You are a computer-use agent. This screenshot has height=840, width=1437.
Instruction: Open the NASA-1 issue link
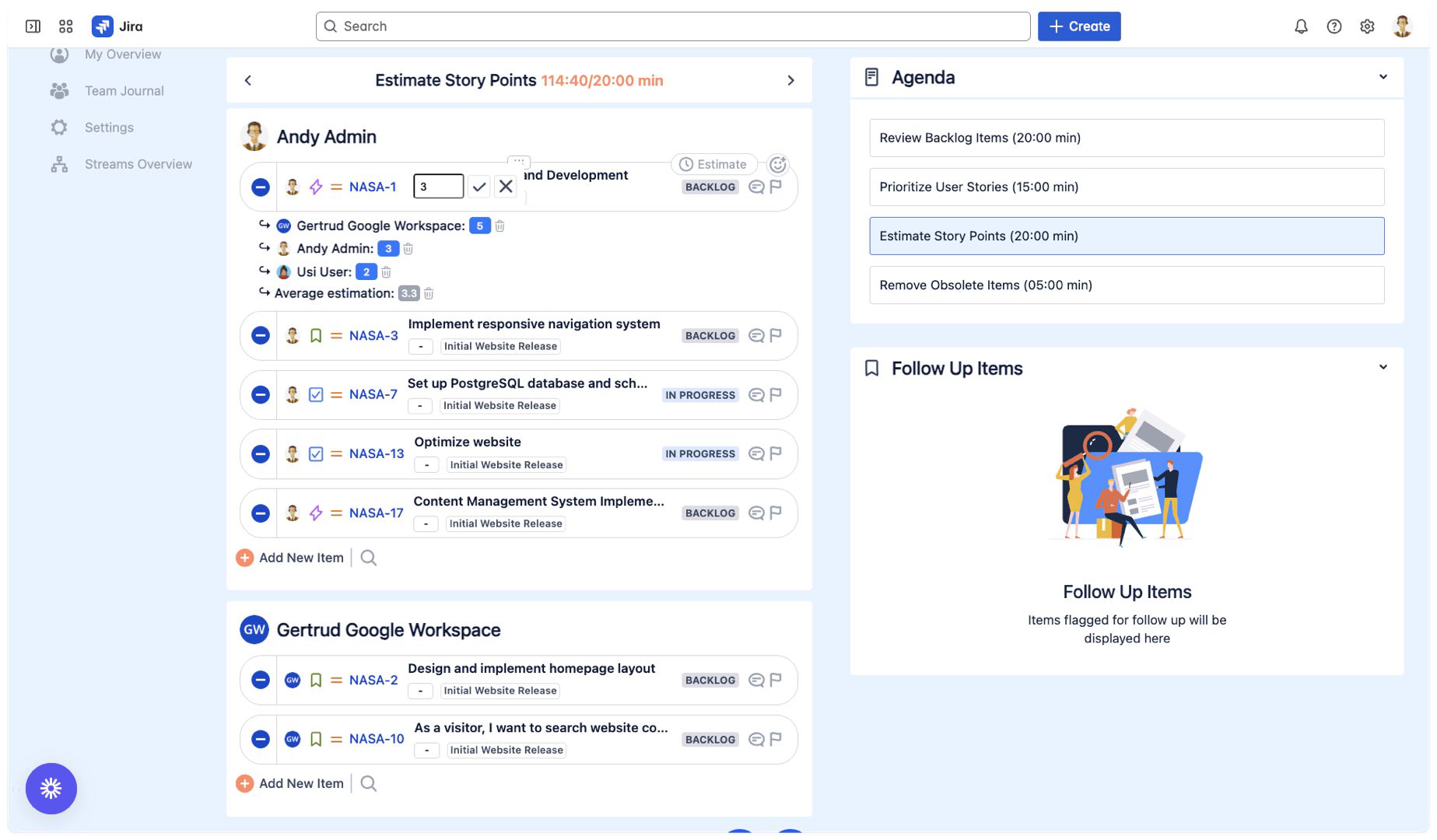[x=373, y=187]
